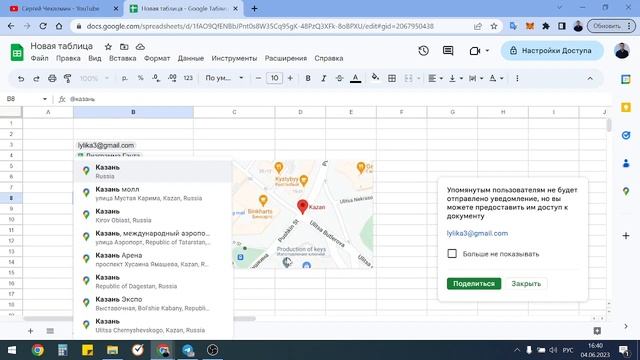Add a new sheet with plus button

pyautogui.click(x=31, y=331)
